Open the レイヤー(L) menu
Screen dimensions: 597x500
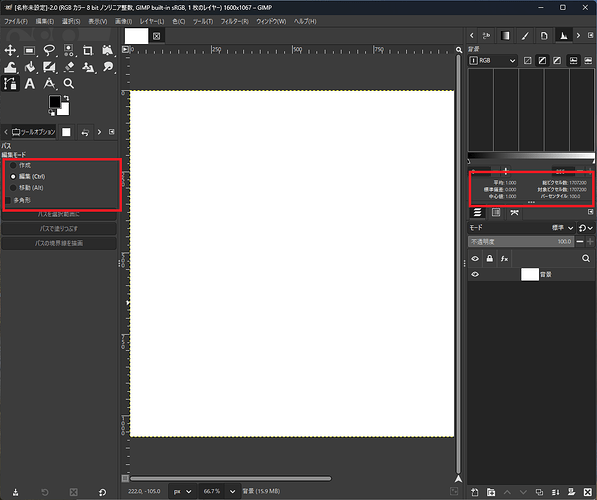pyautogui.click(x=152, y=21)
